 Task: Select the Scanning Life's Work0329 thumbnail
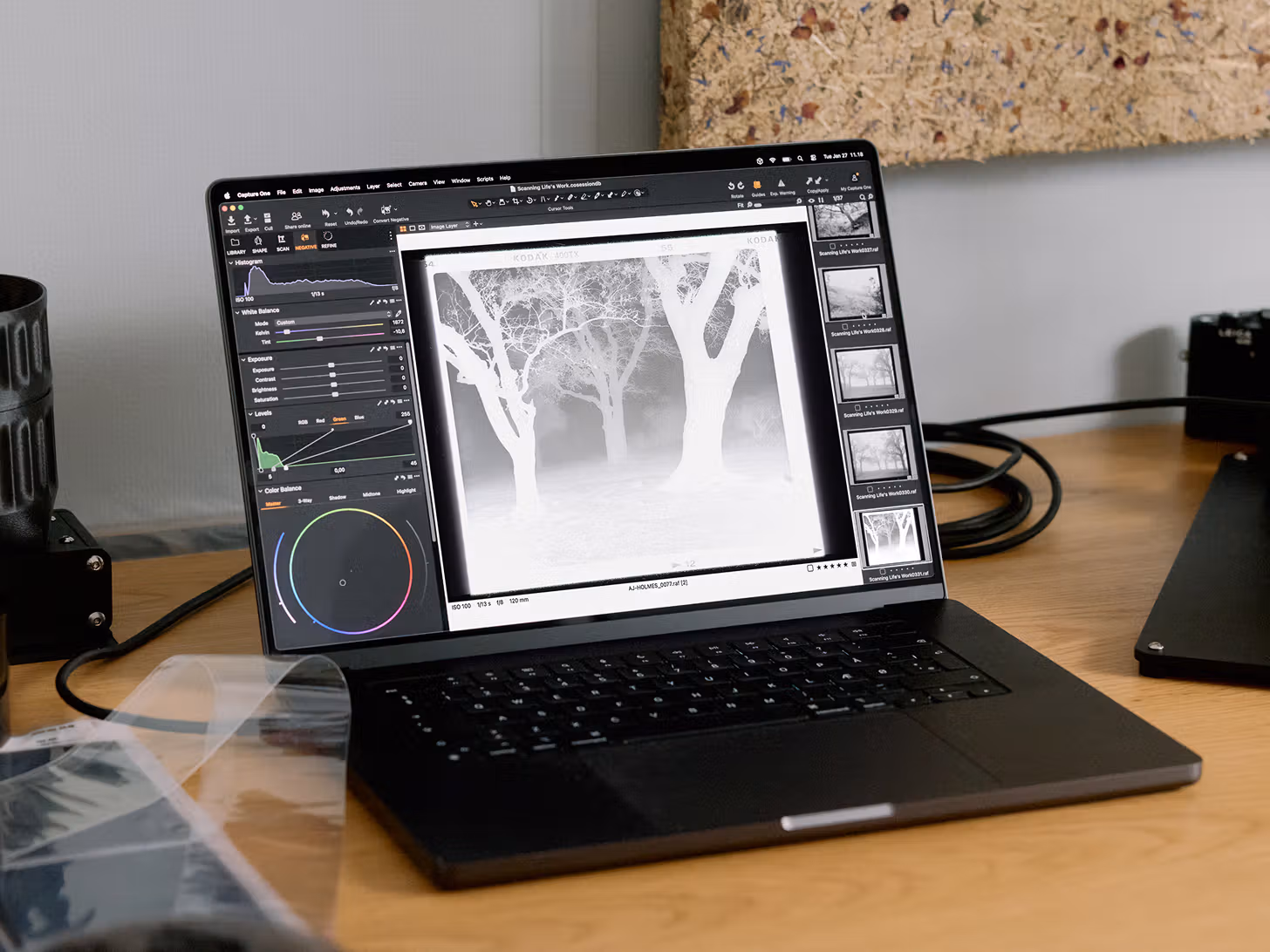[867, 372]
